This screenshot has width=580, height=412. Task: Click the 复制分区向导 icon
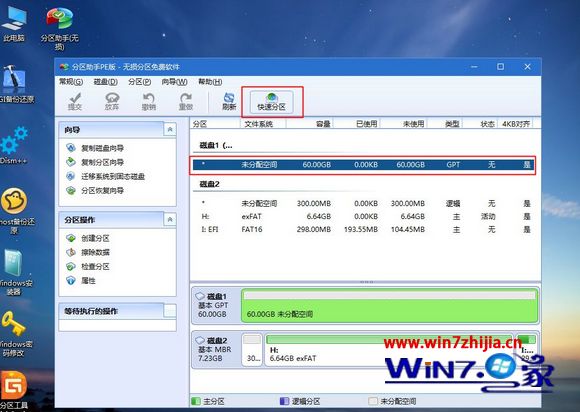pos(71,162)
